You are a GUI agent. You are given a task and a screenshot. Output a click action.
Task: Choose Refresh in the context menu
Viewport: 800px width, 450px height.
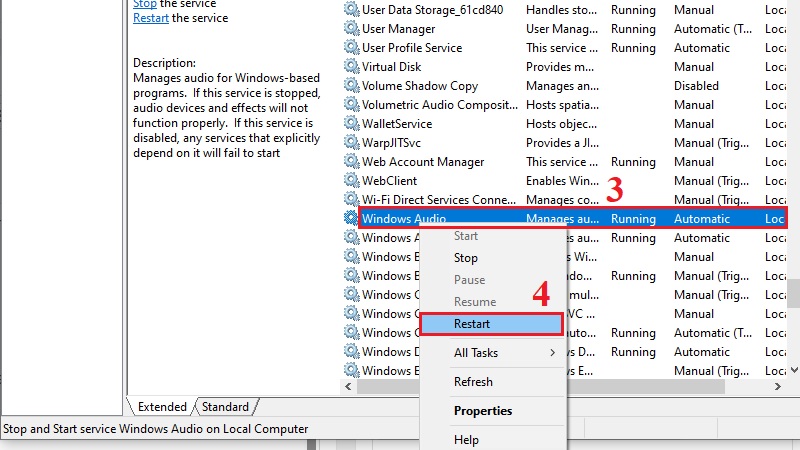(473, 382)
